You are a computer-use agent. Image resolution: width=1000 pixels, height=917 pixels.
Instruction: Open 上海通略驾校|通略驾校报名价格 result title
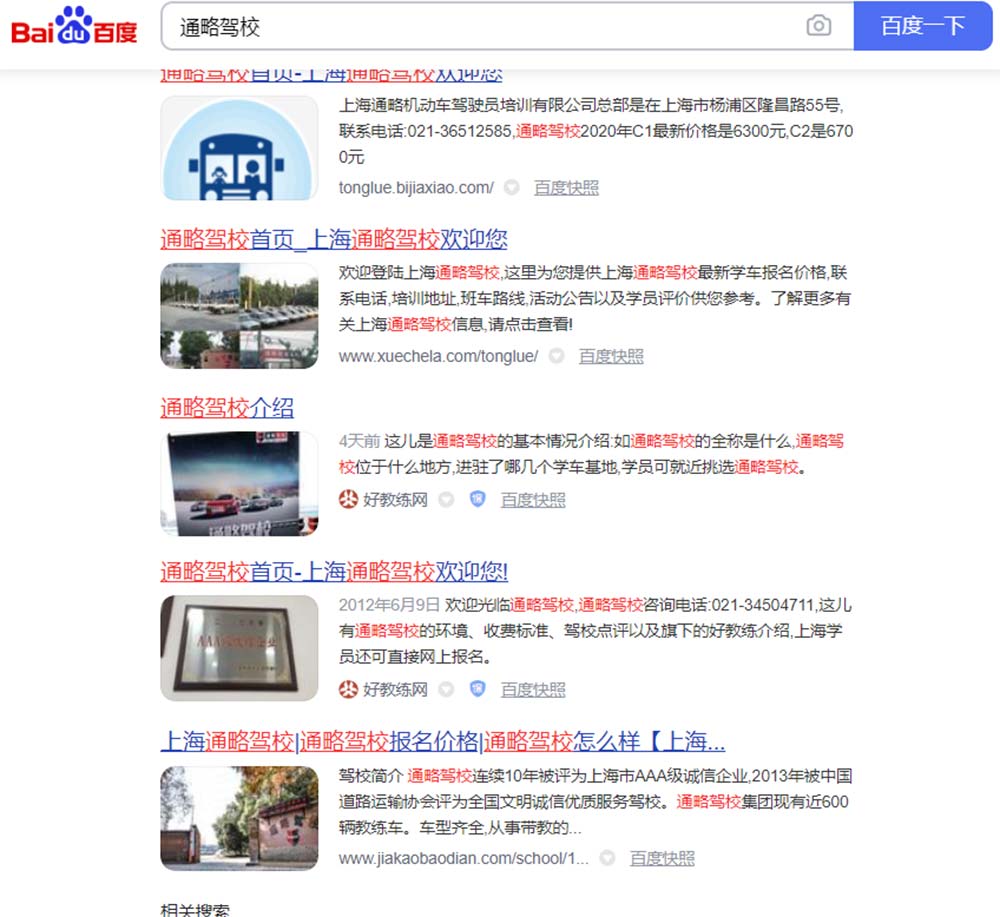click(x=442, y=742)
